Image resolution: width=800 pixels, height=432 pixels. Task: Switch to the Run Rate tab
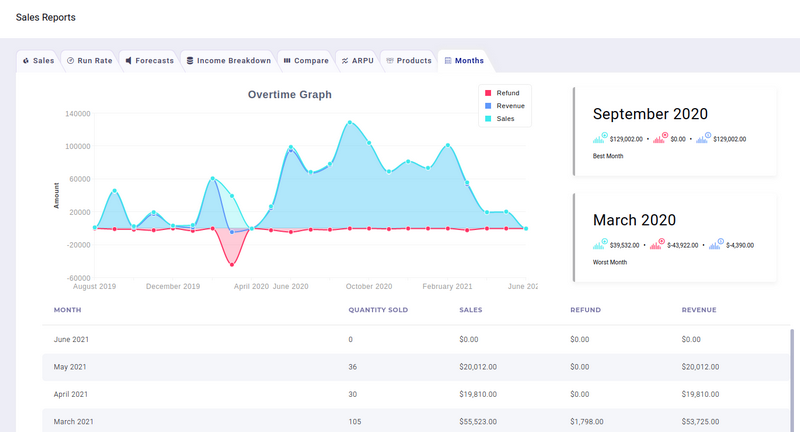click(x=89, y=61)
